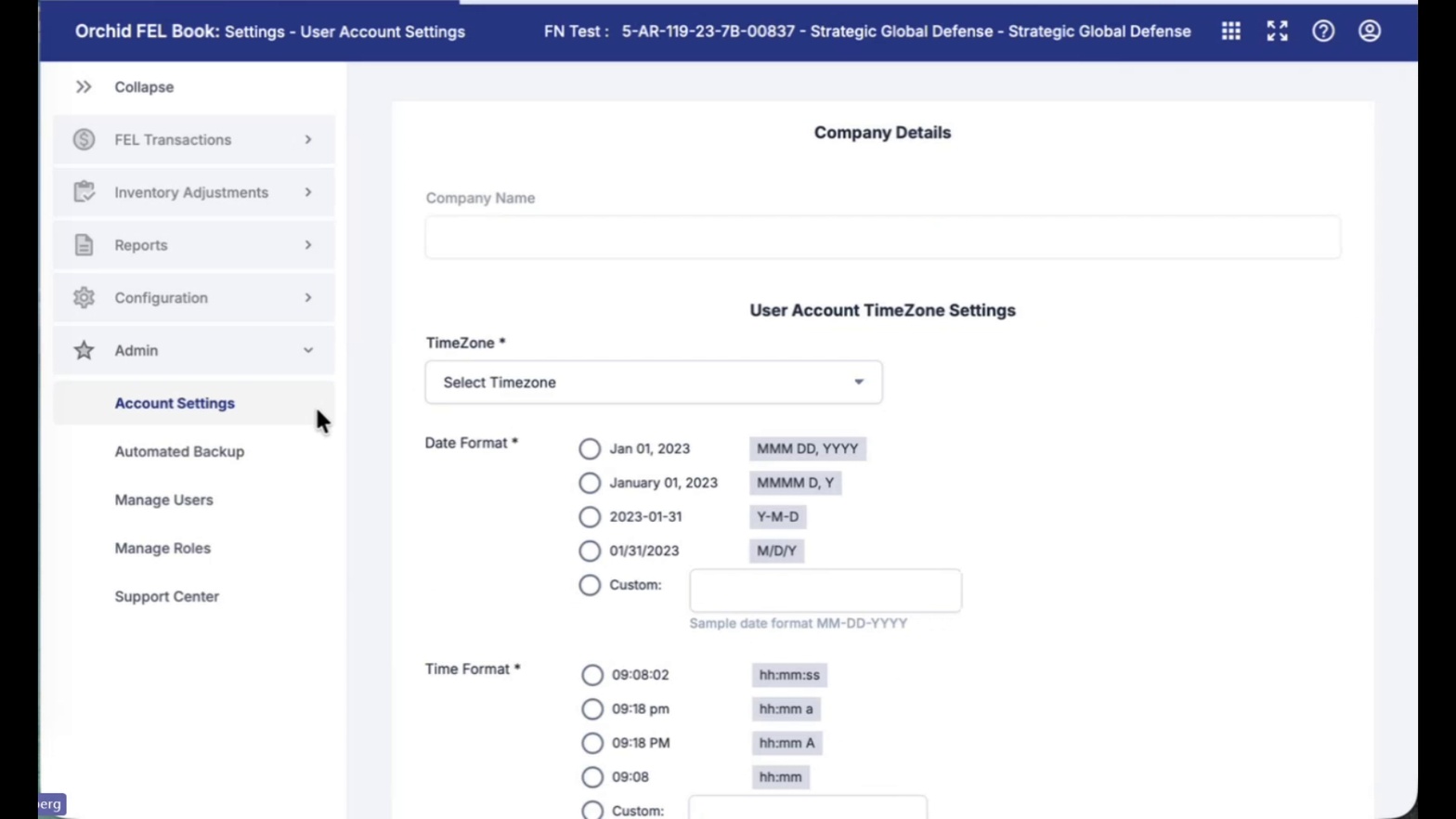Click the Inventory Adjustments clipboard icon
Viewport: 1456px width, 819px height.
point(84,192)
